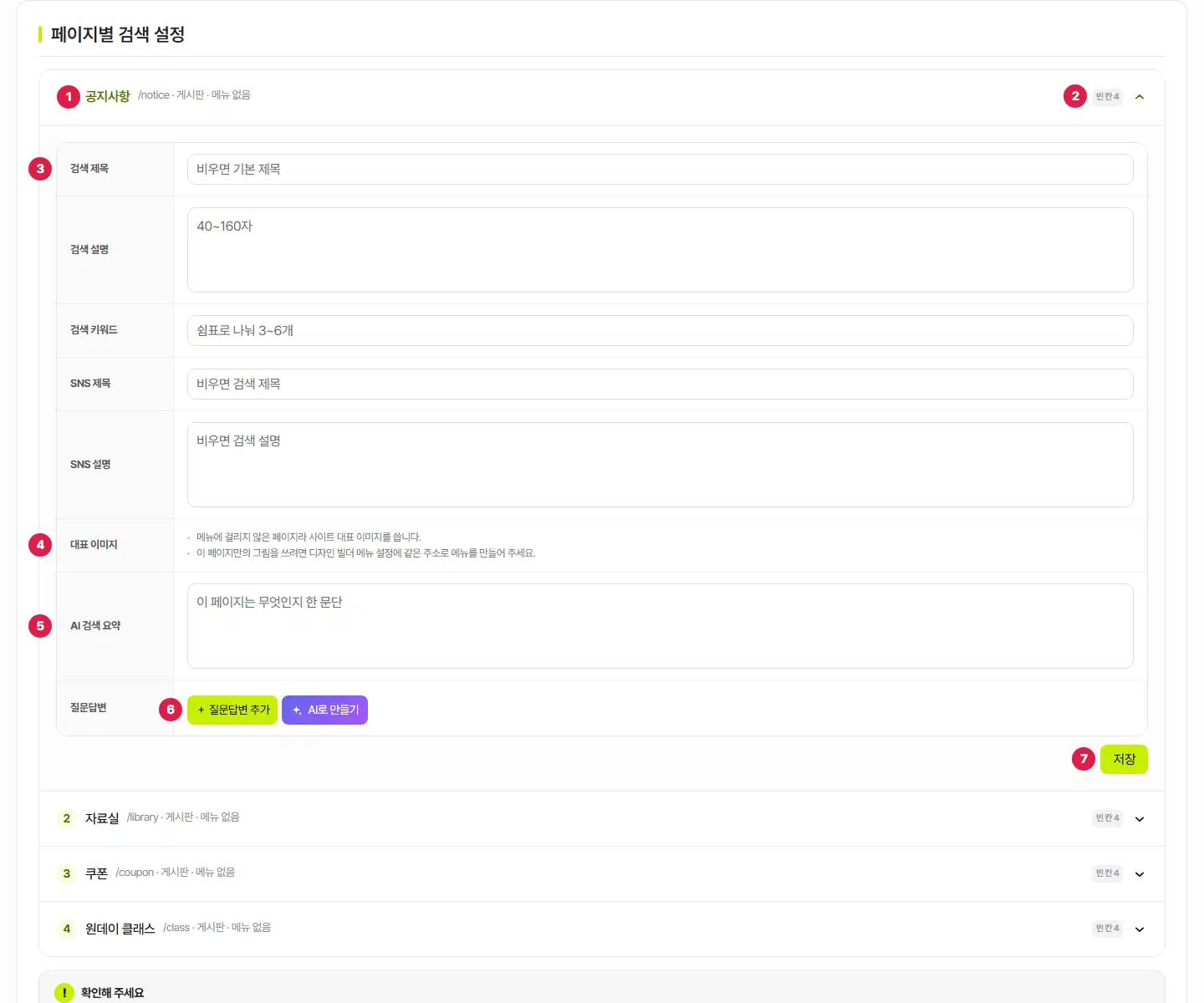Focus the SNS 설명 text area
Screen dimensions: 1204x1003
pos(660,465)
